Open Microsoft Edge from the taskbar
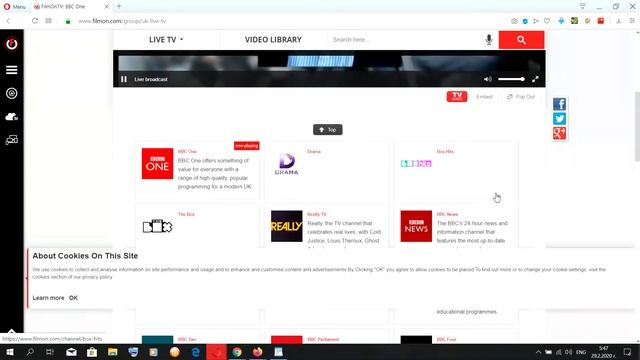The height and width of the screenshot is (360, 640). (196, 352)
